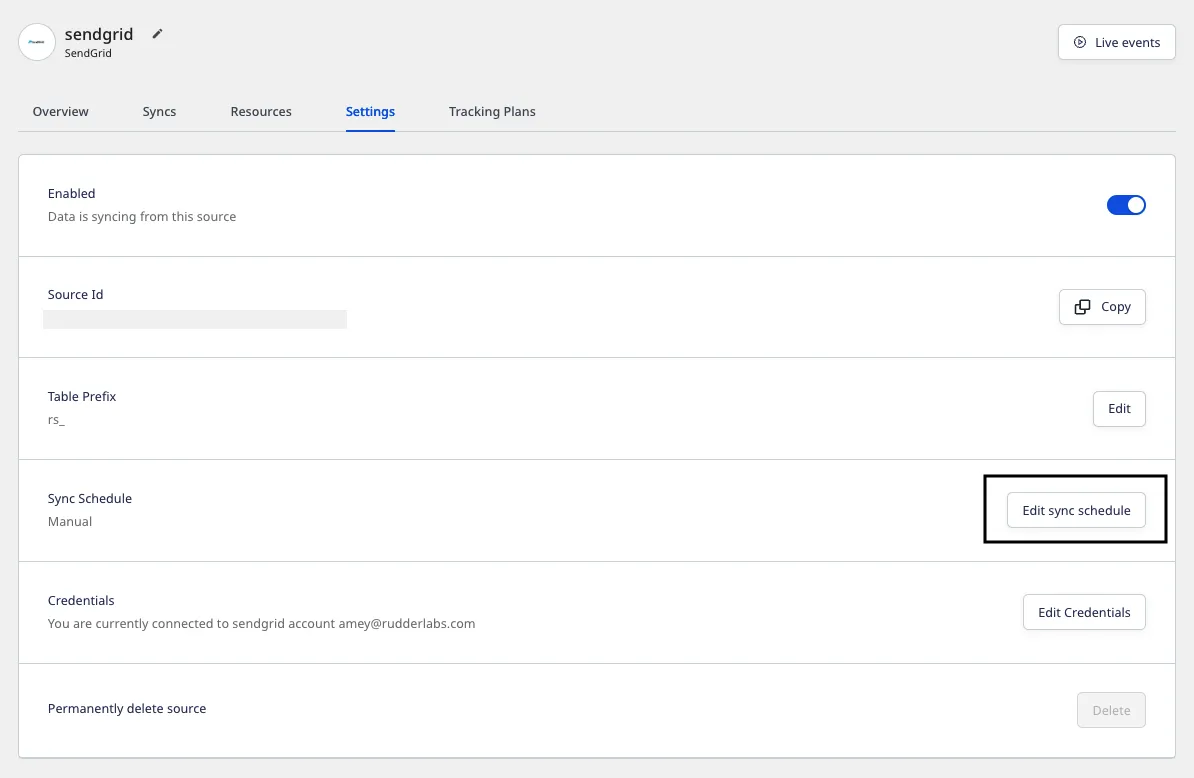Click the sendgrid source name heading
The width and height of the screenshot is (1194, 778).
pyautogui.click(x=99, y=33)
